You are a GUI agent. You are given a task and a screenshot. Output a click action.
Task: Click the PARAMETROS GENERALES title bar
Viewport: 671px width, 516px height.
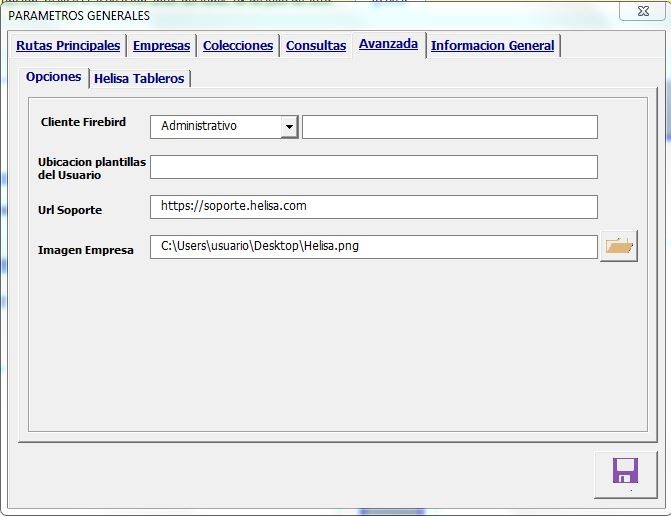tap(300, 14)
